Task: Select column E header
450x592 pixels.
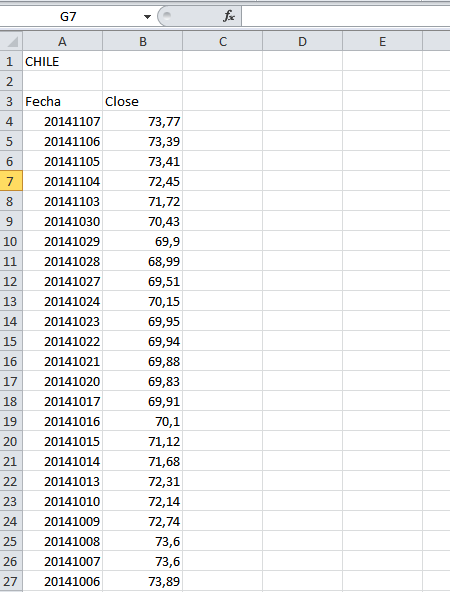Action: pyautogui.click(x=382, y=41)
